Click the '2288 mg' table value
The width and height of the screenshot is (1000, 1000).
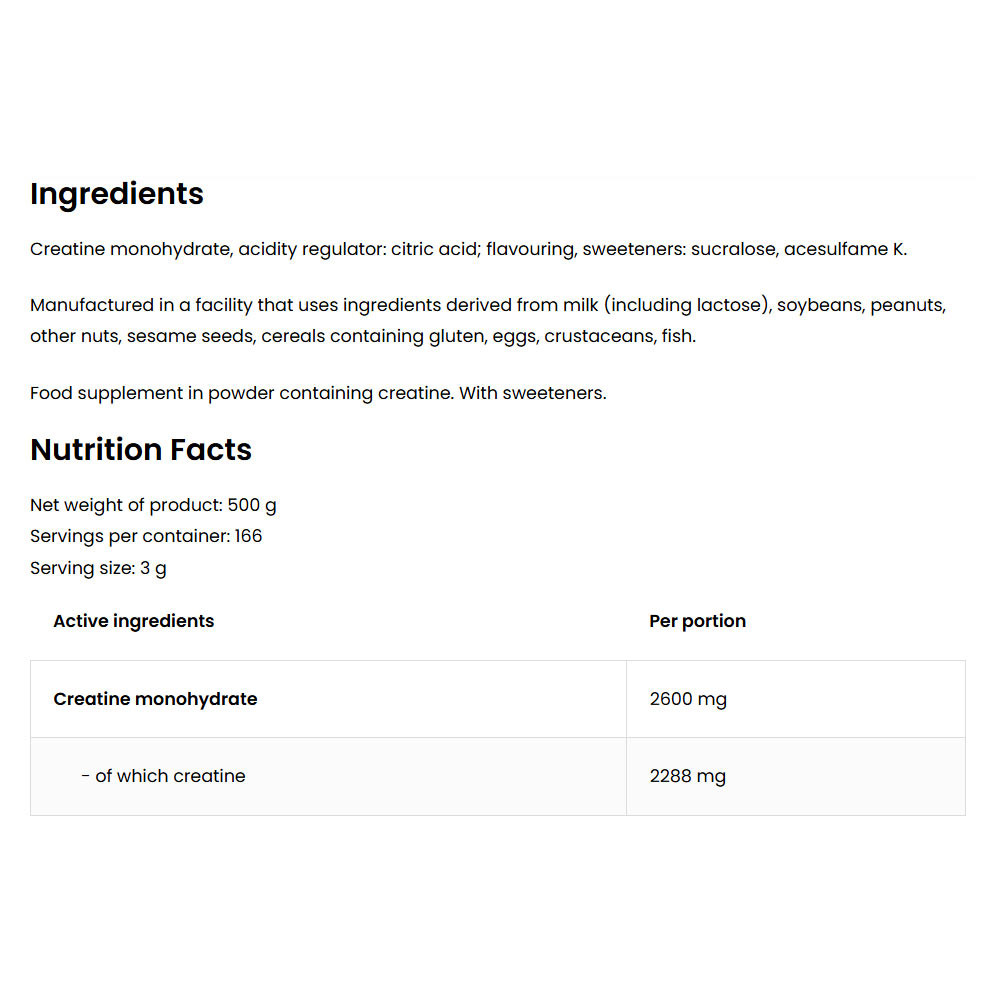click(x=687, y=776)
